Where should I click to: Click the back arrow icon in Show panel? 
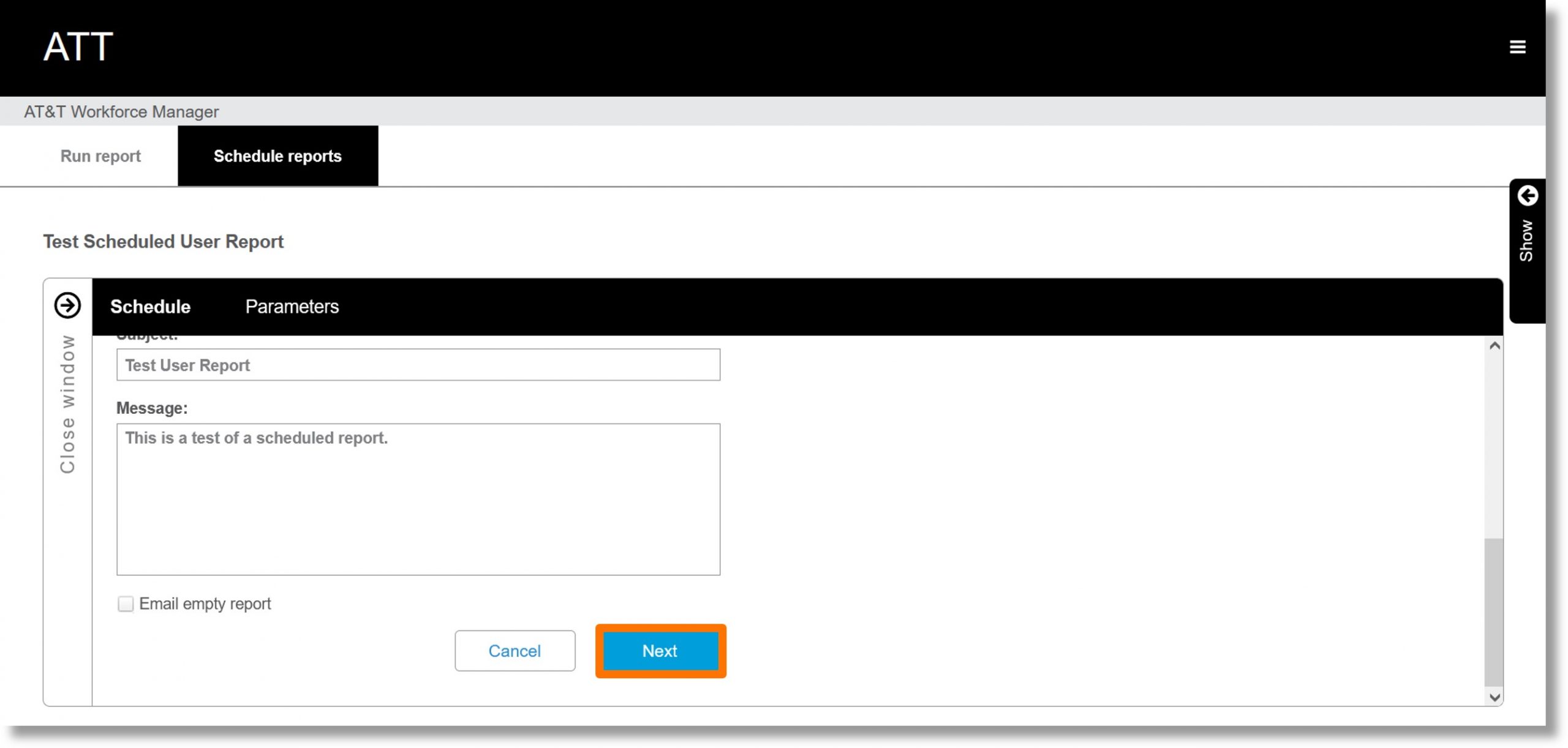click(1527, 196)
